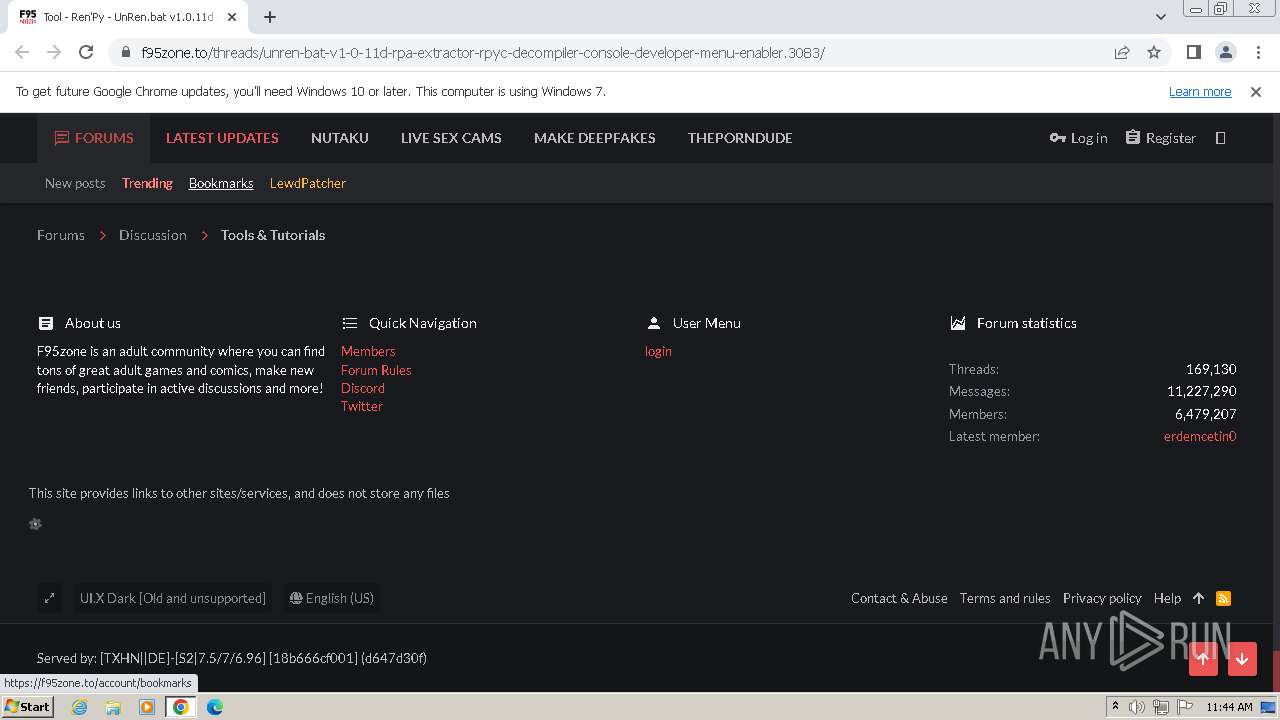Show hidden tray icons
Screen dimensions: 1280x720
(1115, 707)
